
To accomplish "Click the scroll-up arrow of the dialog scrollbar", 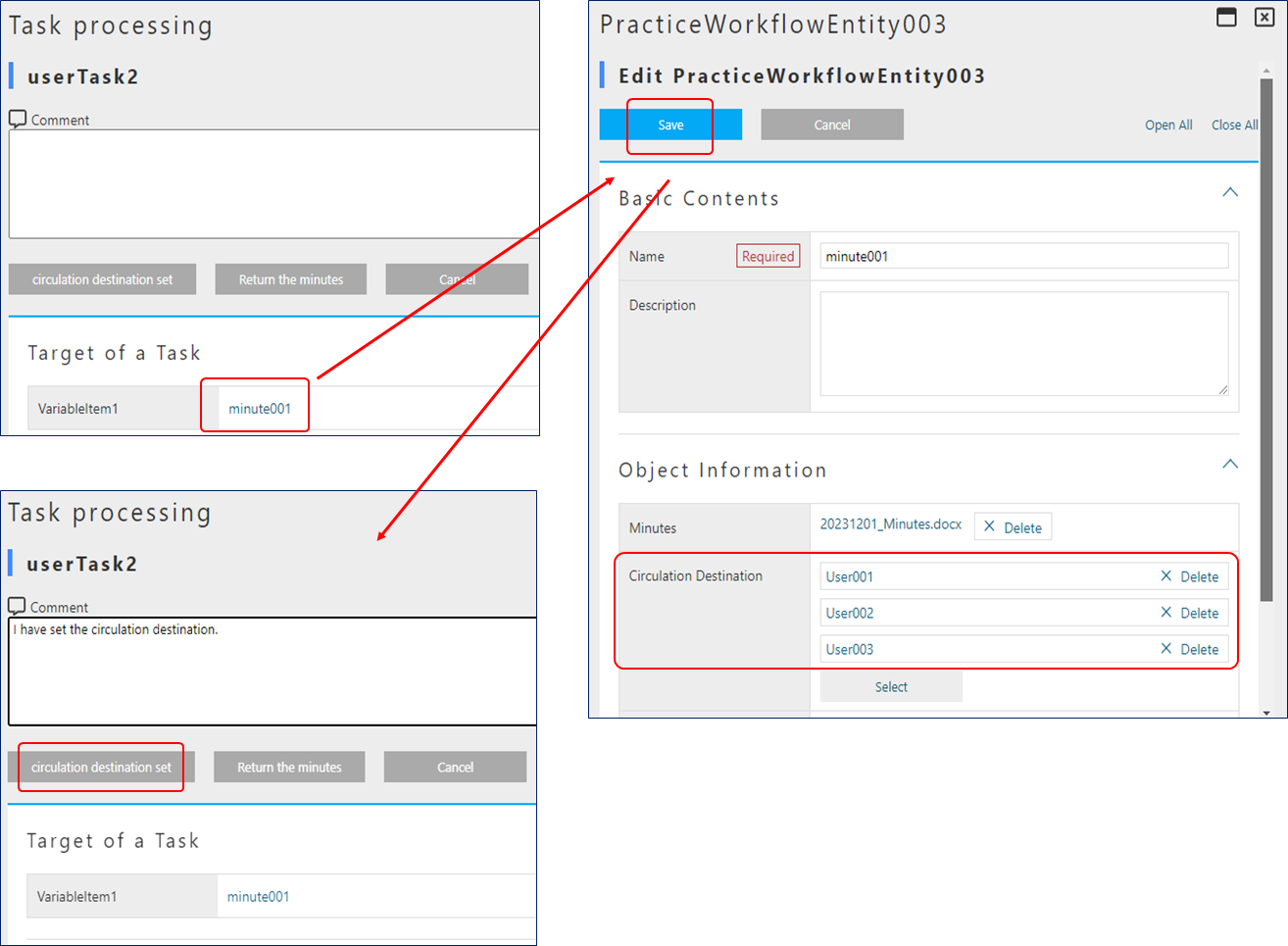I will (x=1266, y=71).
